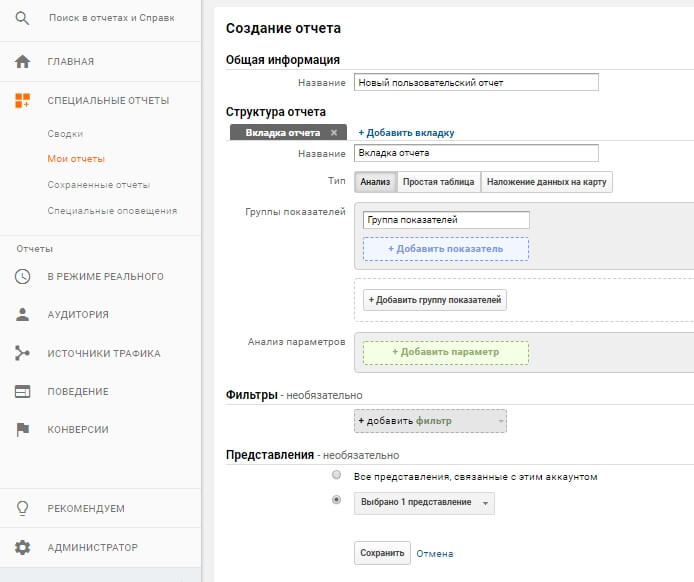694x582 pixels.
Task: Open the Администратор gear icon
Action: pyautogui.click(x=22, y=547)
